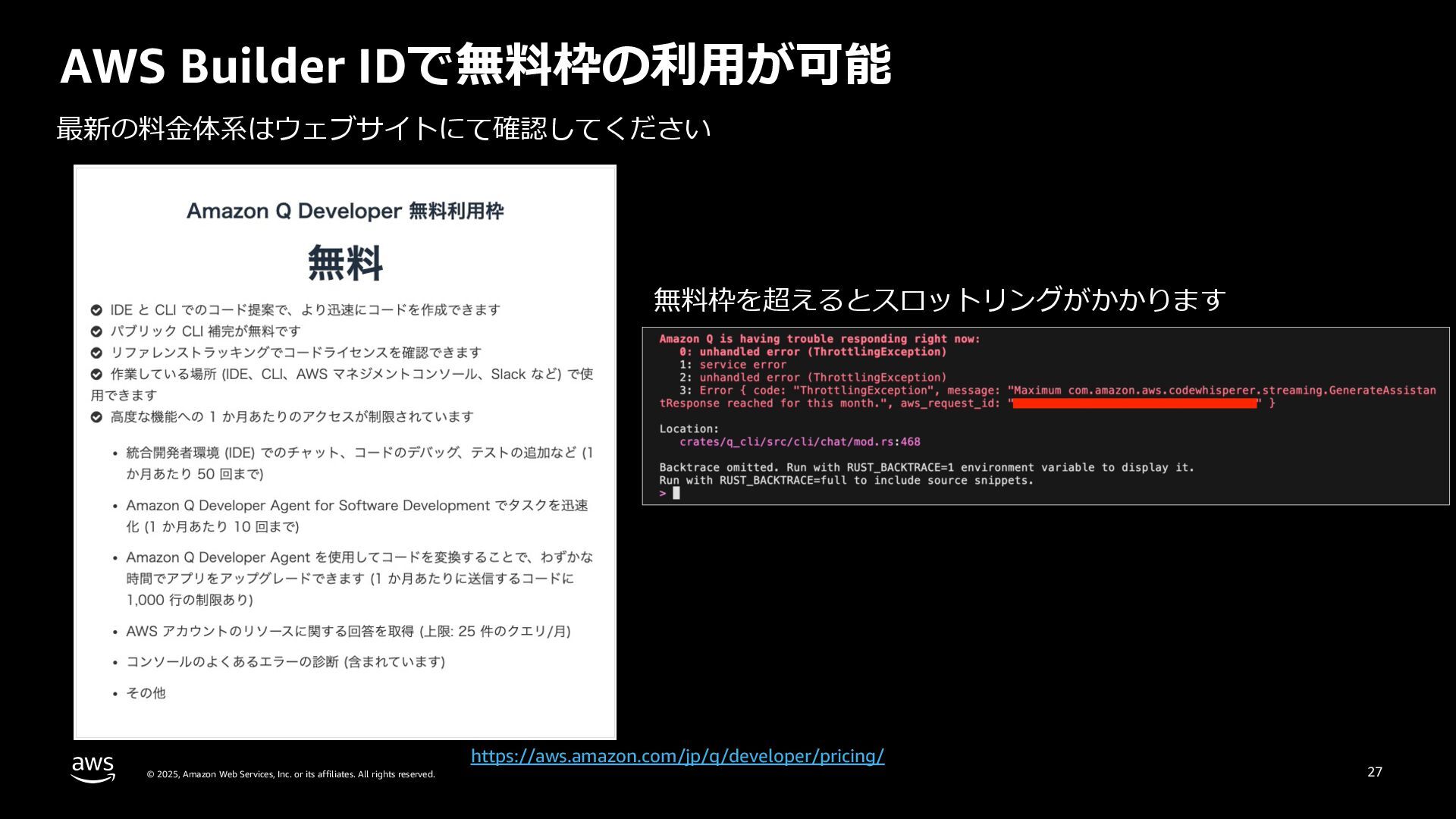
Task: Click the red redacted request ID bar
Action: coord(1134,403)
